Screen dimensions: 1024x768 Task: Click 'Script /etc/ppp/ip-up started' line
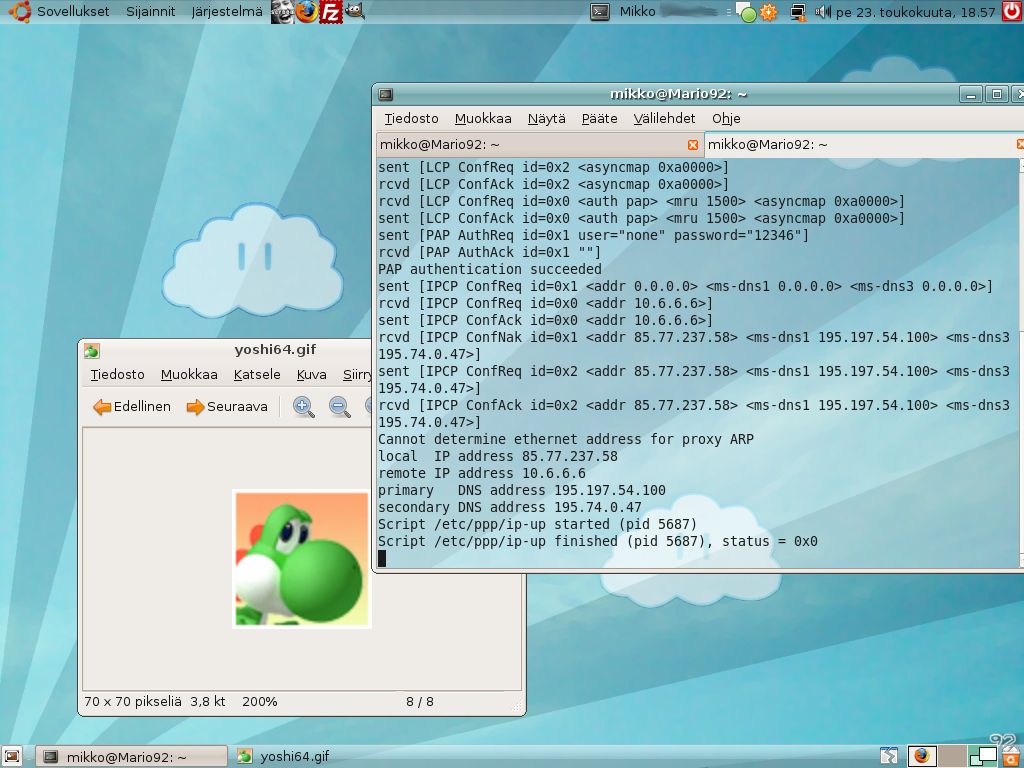pos(537,524)
